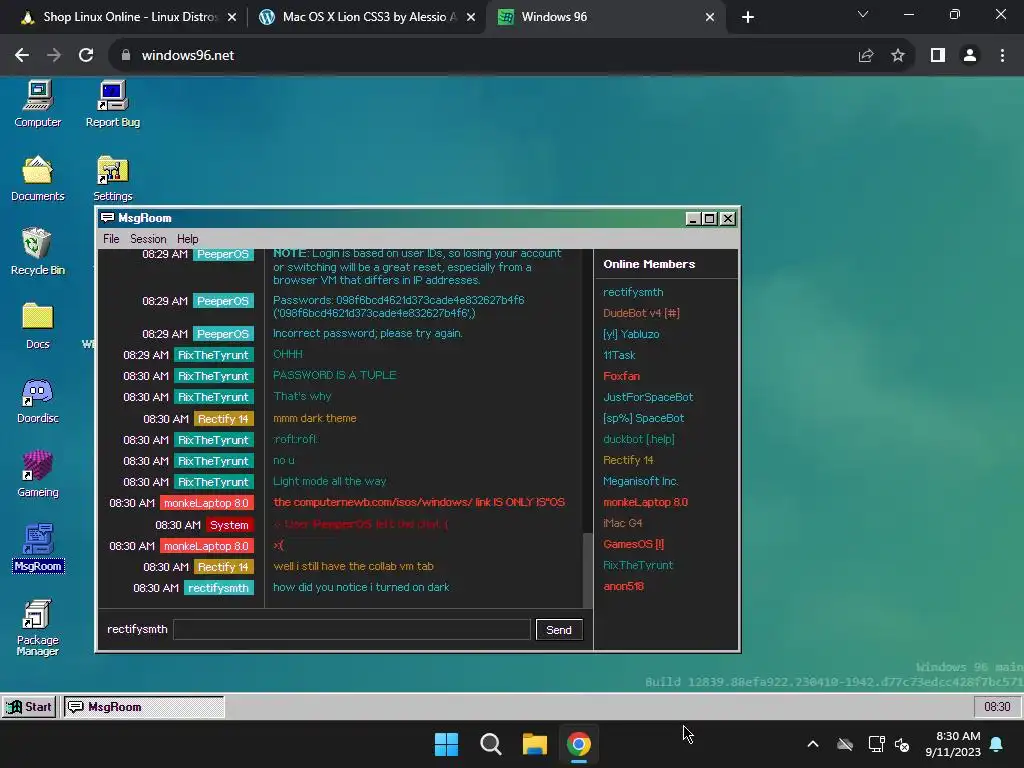Show hidden system tray icons
This screenshot has height=768, width=1024.
pos(813,744)
